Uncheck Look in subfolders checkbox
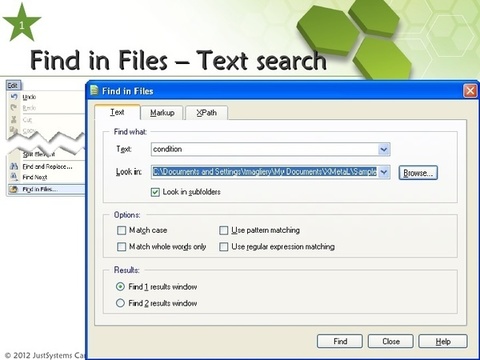Image resolution: width=480 pixels, height=360 pixels. pyautogui.click(x=155, y=192)
